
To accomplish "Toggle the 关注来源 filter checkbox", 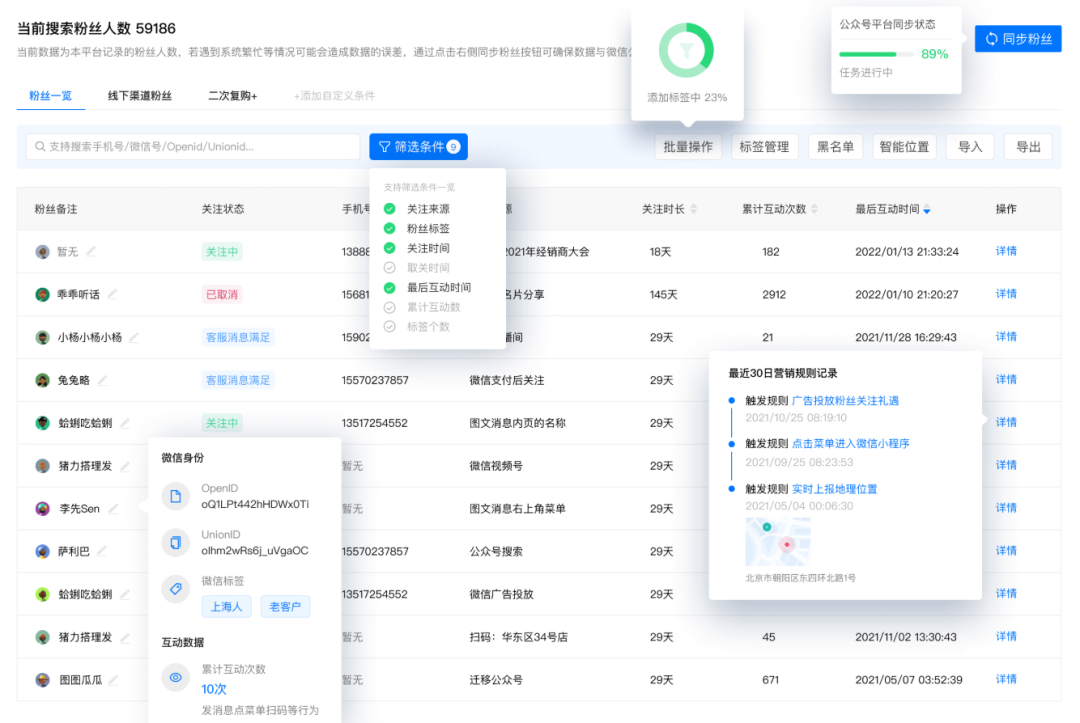I will [390, 209].
